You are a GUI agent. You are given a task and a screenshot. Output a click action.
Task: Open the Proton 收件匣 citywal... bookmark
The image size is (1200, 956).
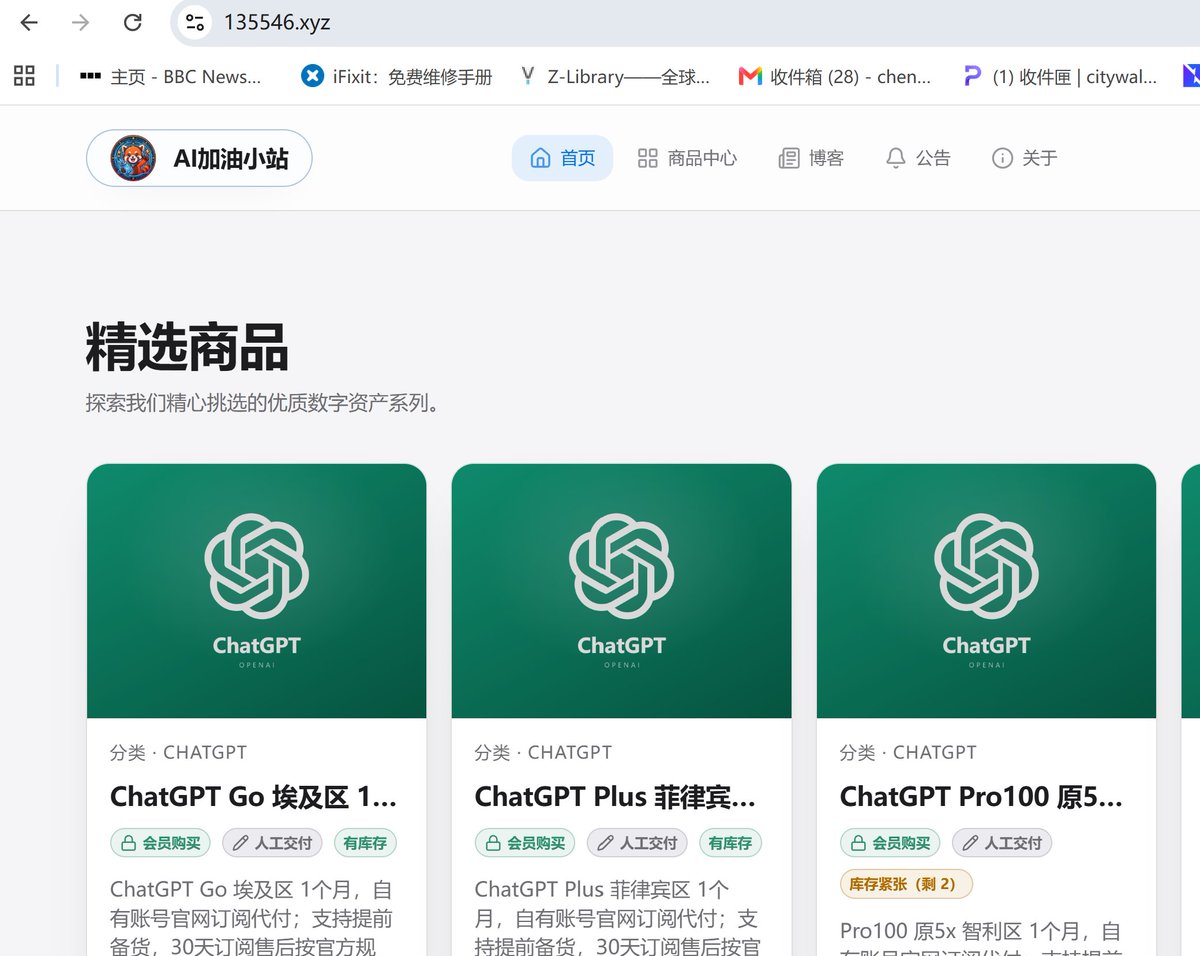(1060, 76)
